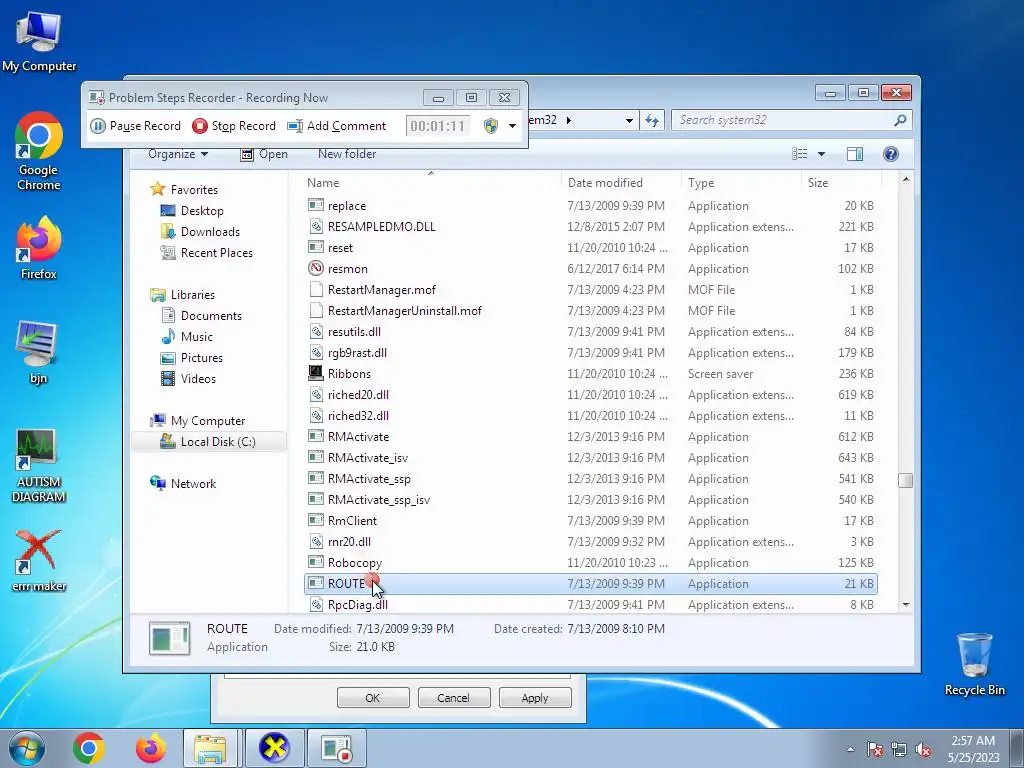The height and width of the screenshot is (768, 1024).
Task: Open Firefox desktop shortcut
Action: pos(39,248)
